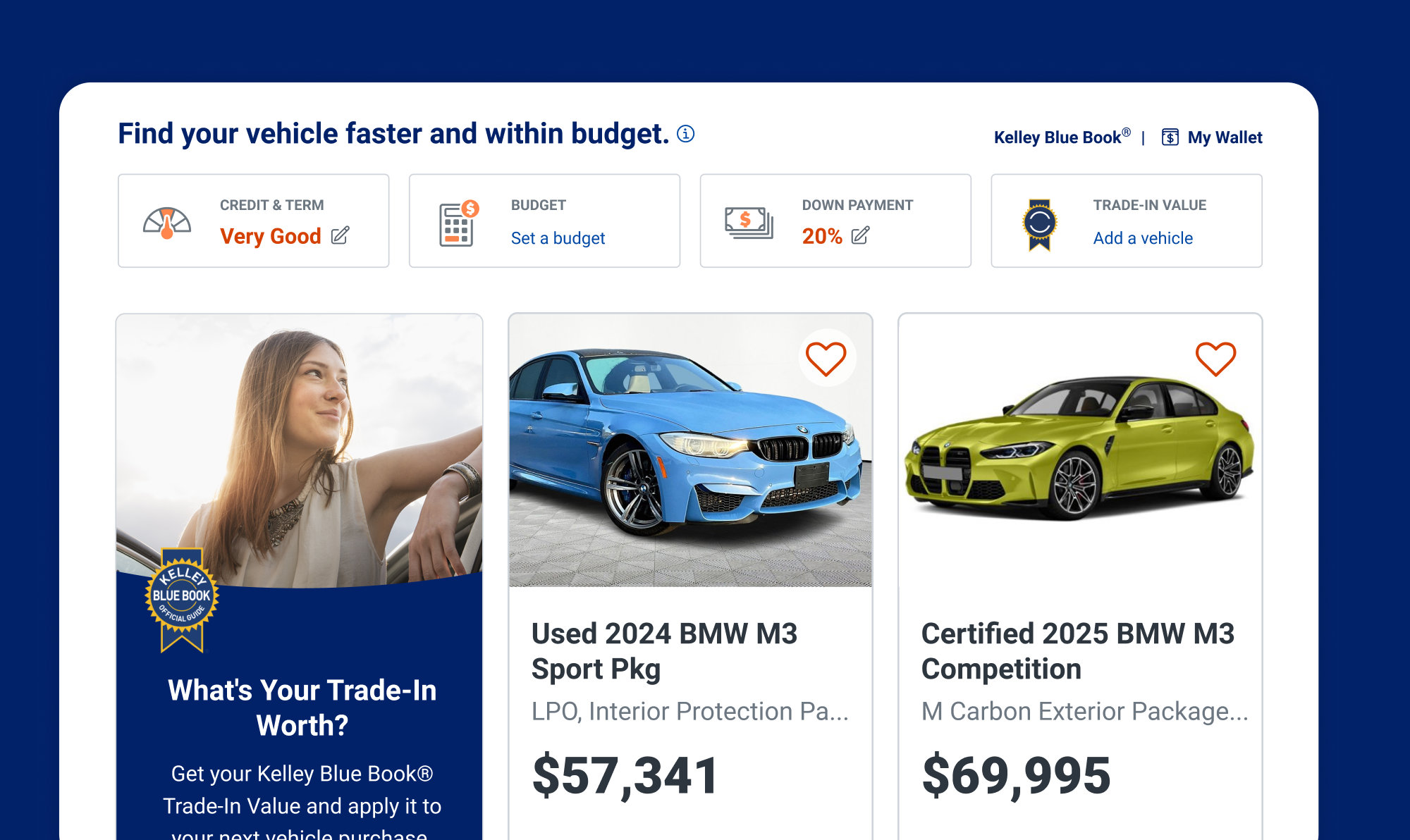Open the My Wallet wallet icon
This screenshot has width=1410, height=840.
1170,137
